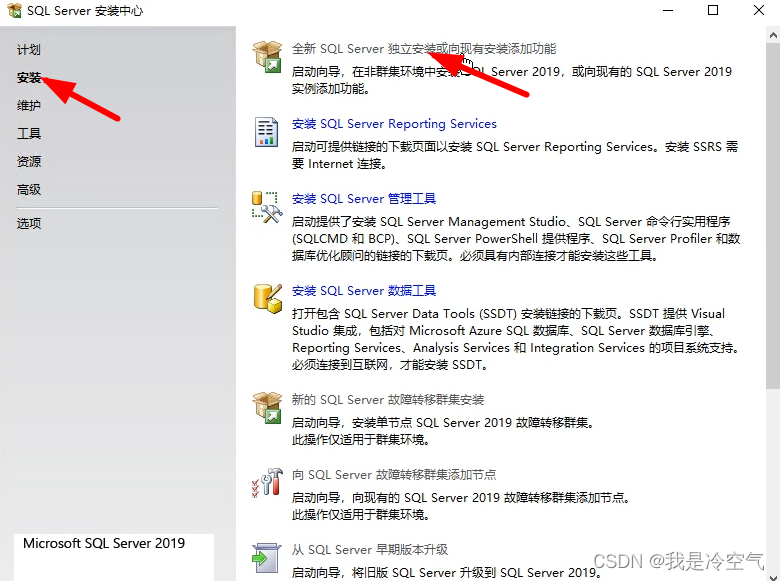Viewport: 780px width, 581px height.
Task: Click description text 此操作仅适用于群集环境 under 故障转移群集安装
Action: click(x=360, y=440)
